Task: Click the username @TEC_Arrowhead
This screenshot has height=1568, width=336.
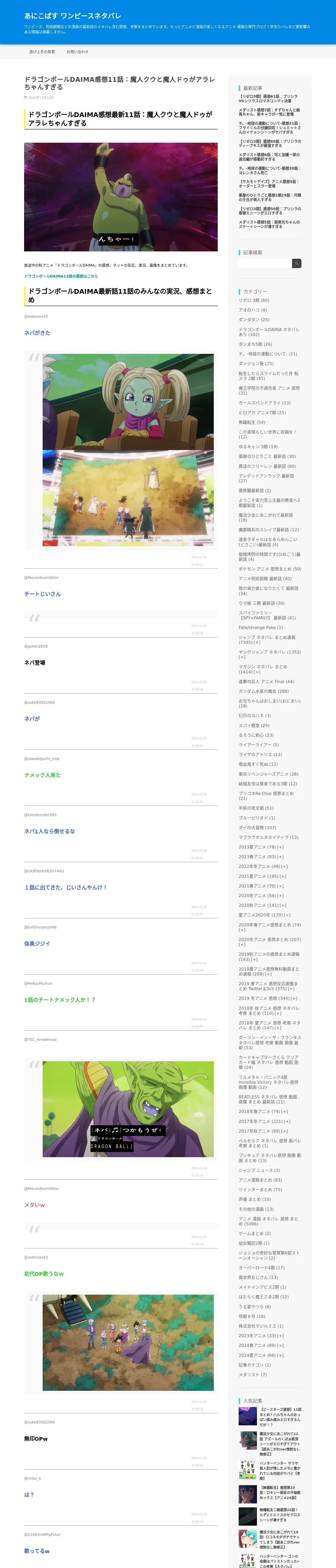Action: point(40,1040)
